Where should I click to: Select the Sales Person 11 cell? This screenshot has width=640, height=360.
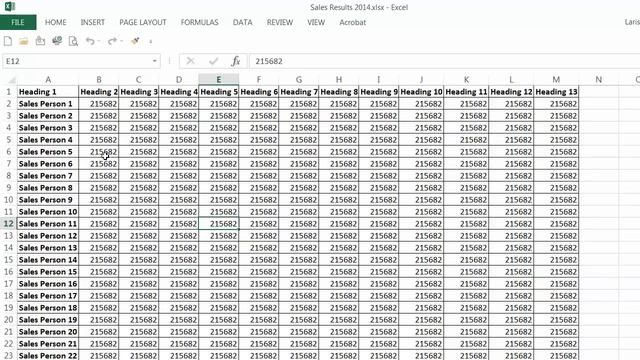click(x=48, y=224)
